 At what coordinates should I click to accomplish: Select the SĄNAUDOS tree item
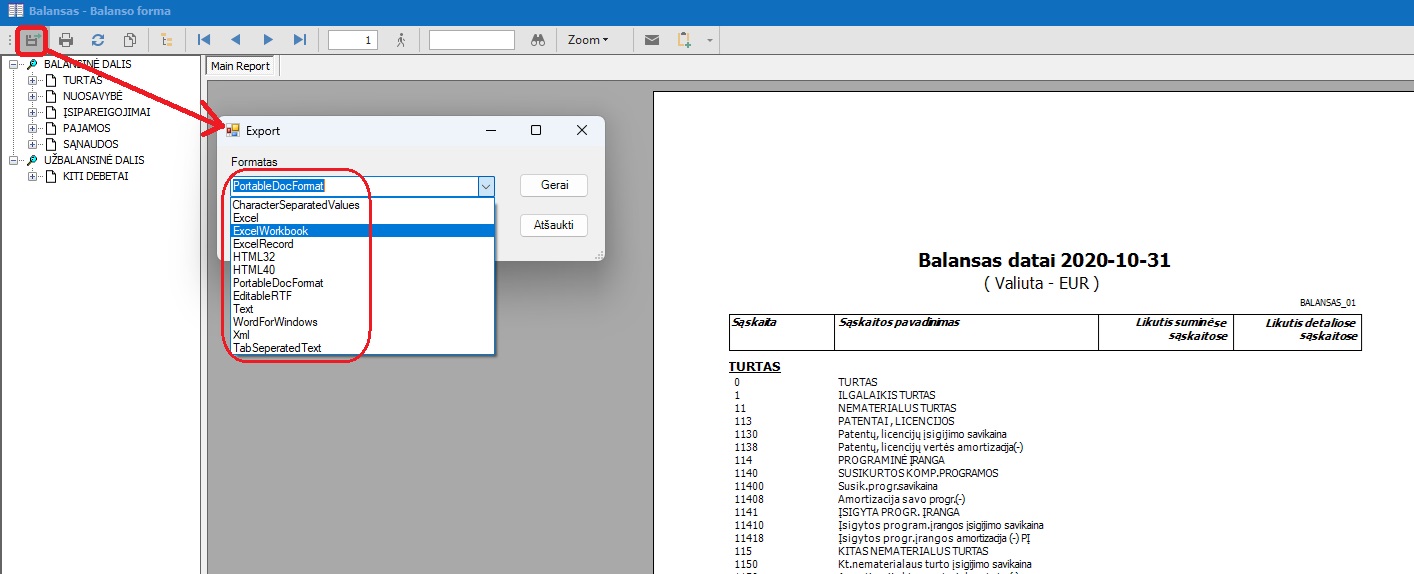click(90, 144)
